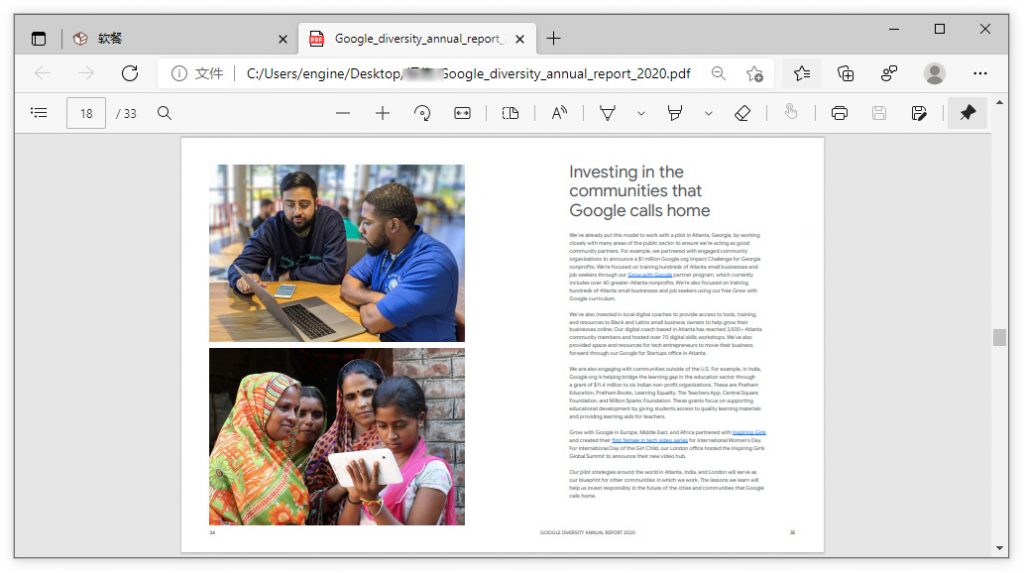Open the browser Settings and more menu
The image size is (1024, 573).
[x=980, y=73]
